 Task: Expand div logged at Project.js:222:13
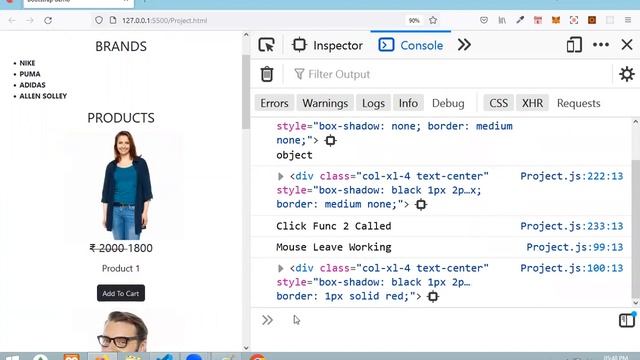(280, 176)
